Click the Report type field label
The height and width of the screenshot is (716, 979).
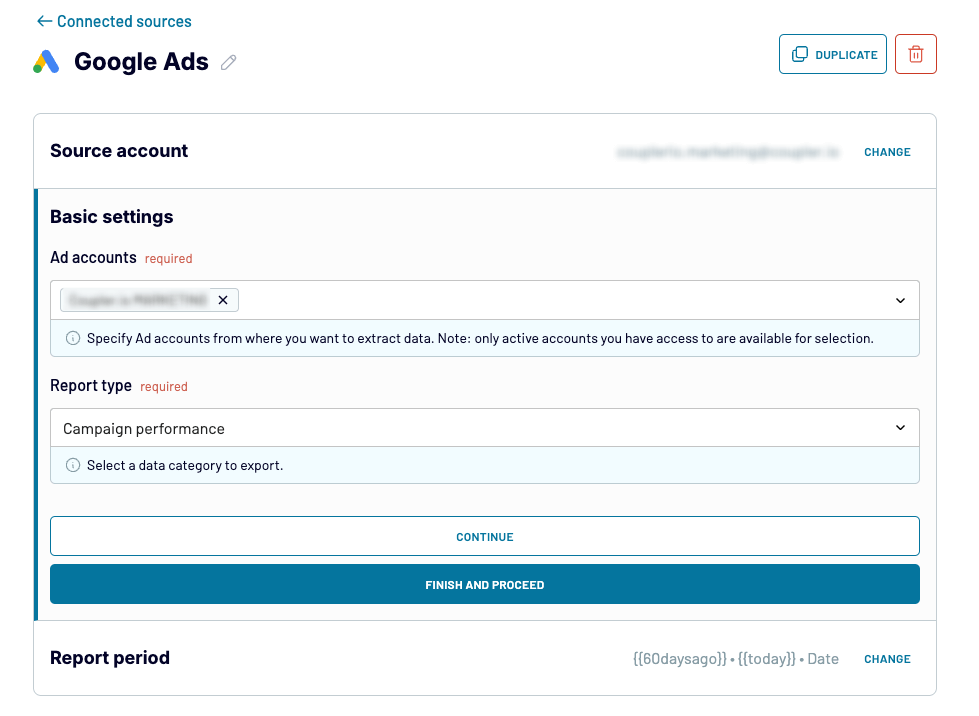(x=91, y=386)
